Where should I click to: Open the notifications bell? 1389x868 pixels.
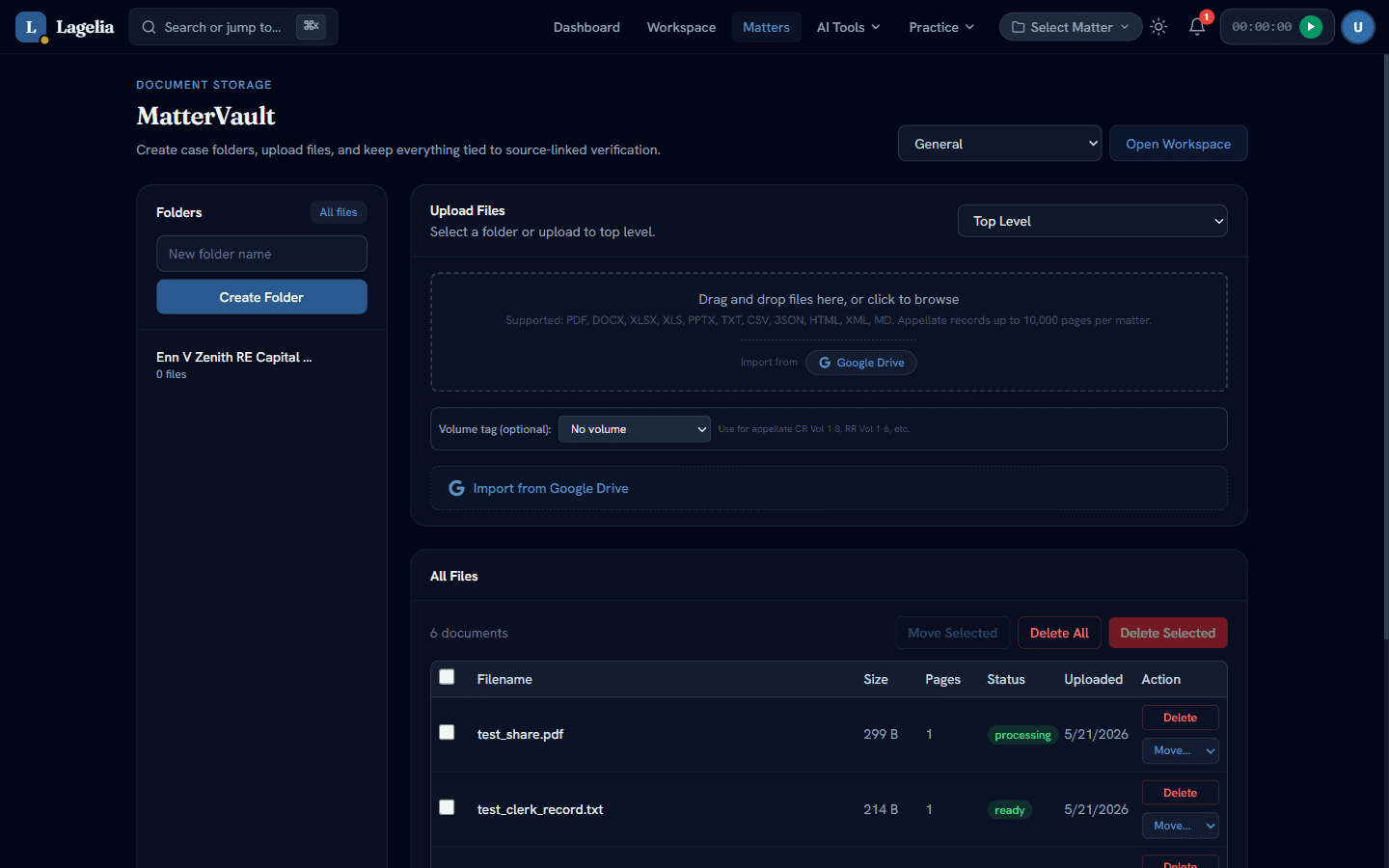point(1197,27)
